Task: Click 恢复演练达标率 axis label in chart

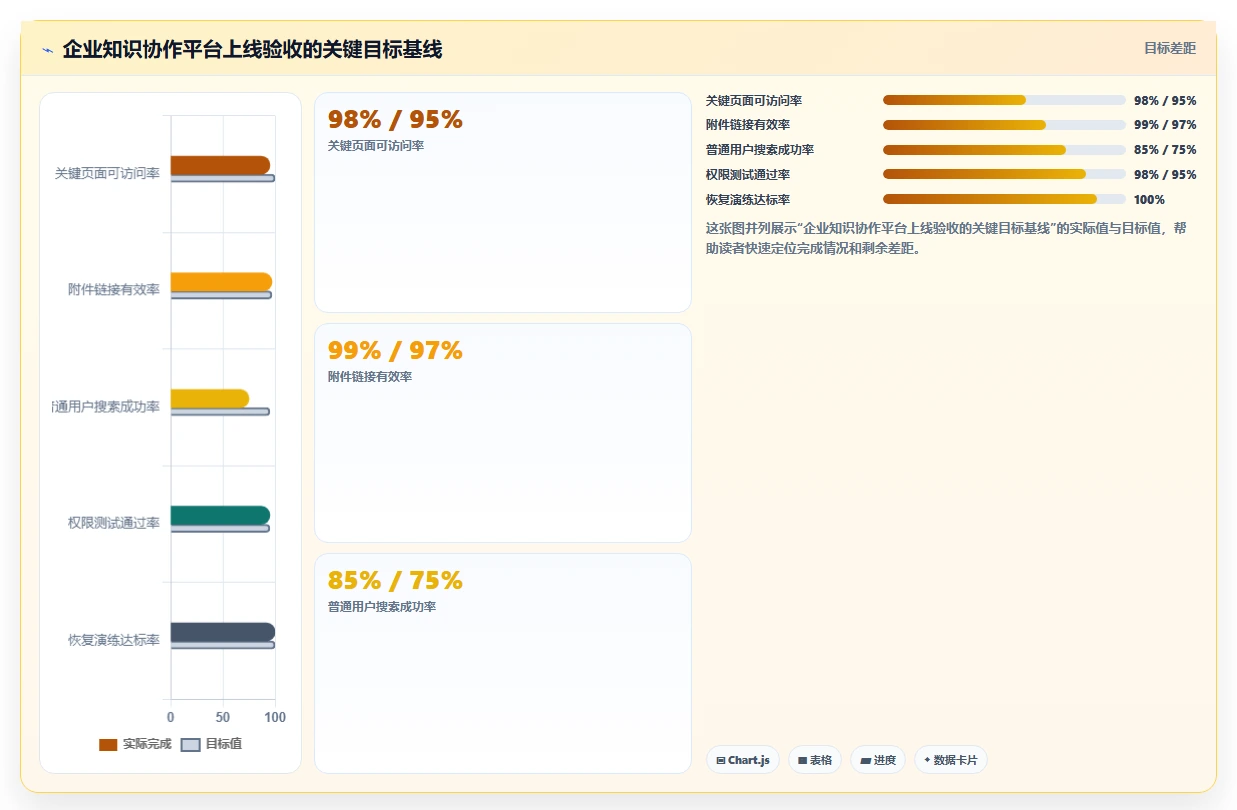Action: pos(114,640)
